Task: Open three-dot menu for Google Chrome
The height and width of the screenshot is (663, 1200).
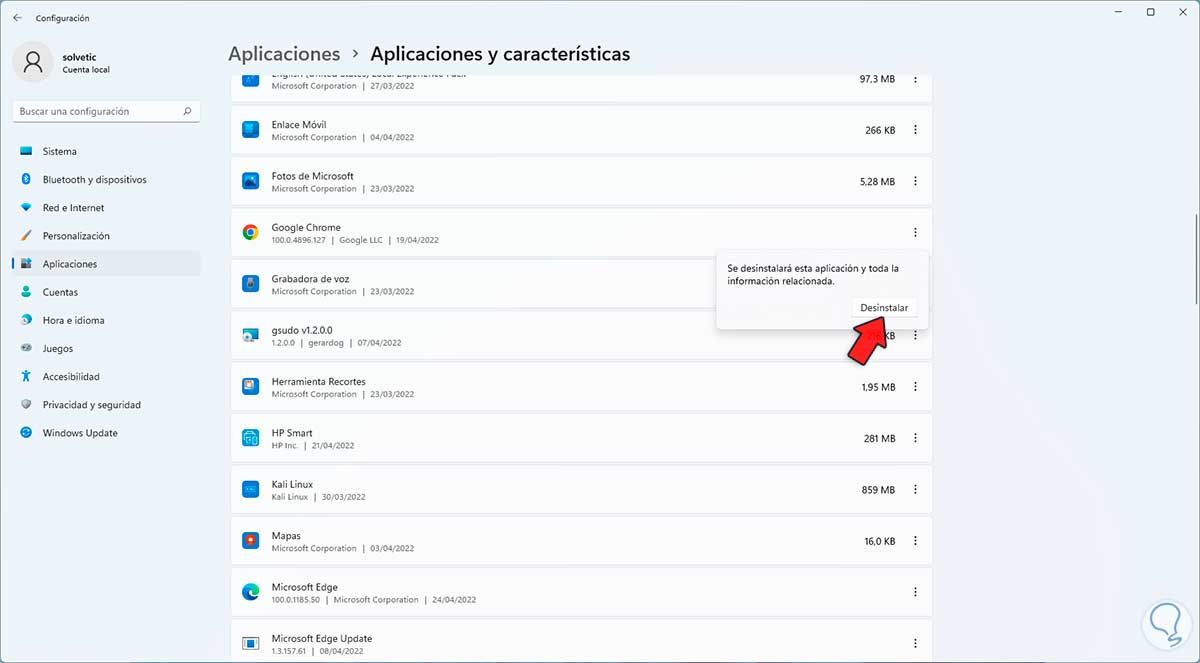Action: tap(915, 233)
